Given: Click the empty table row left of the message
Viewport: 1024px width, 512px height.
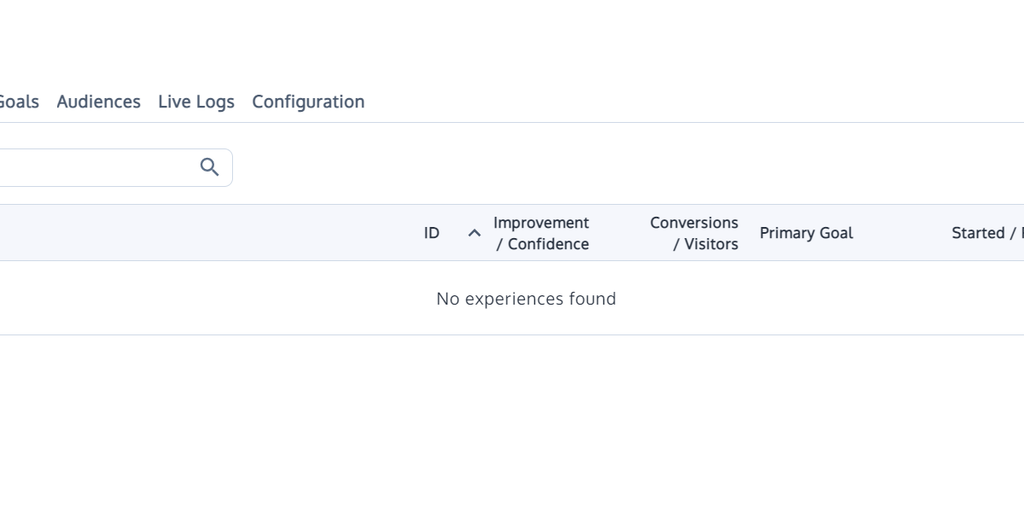Looking at the screenshot, I should (x=200, y=299).
